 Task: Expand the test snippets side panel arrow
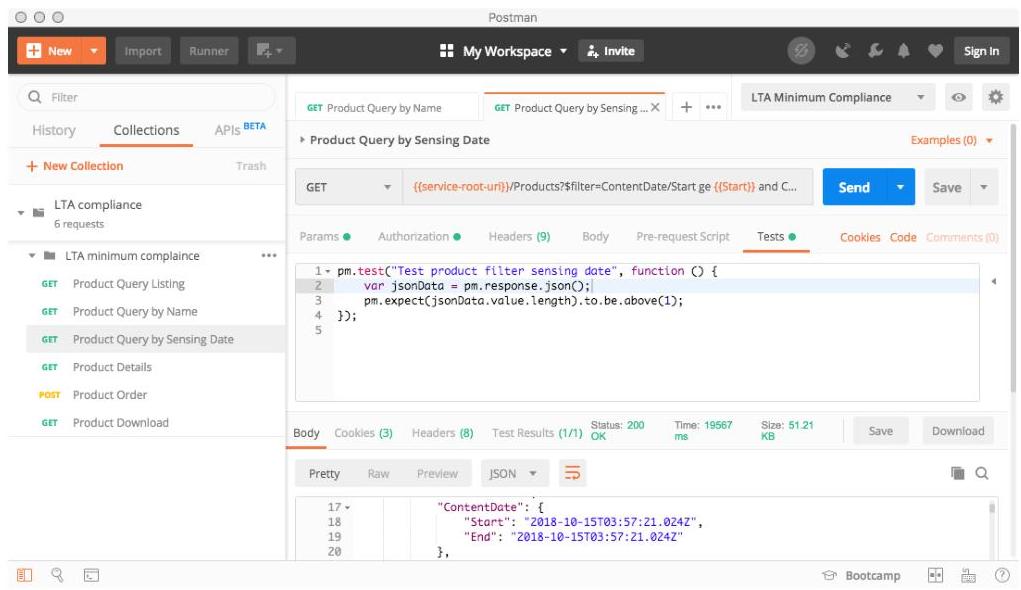point(994,282)
